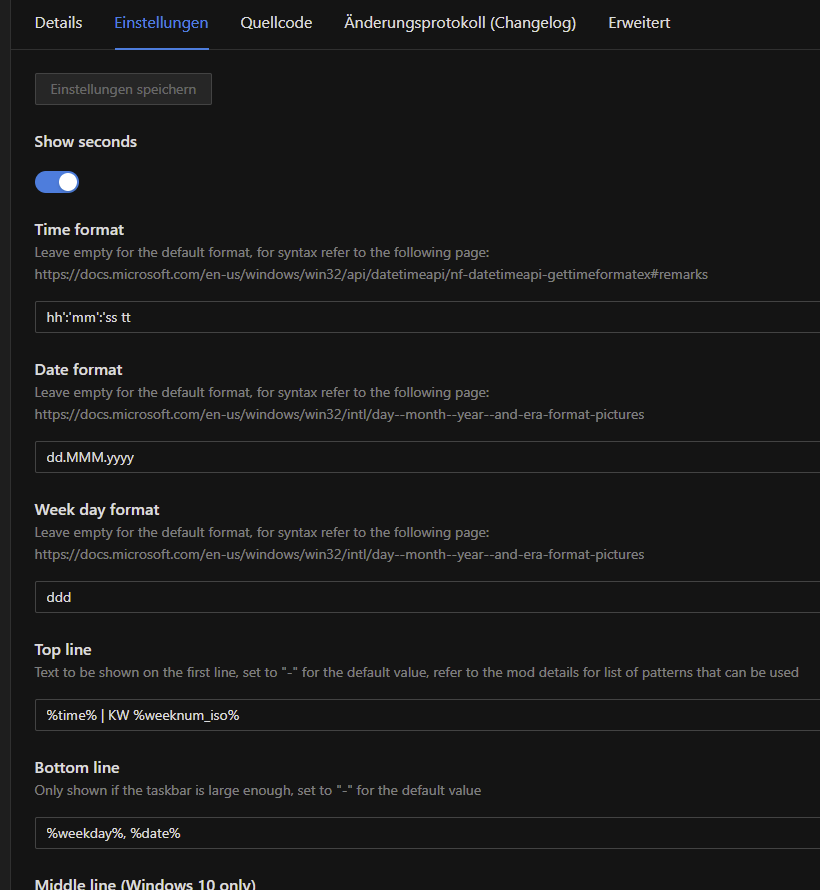Image resolution: width=820 pixels, height=890 pixels.
Task: Click the docs URL under Date format
Action: pyautogui.click(x=339, y=414)
